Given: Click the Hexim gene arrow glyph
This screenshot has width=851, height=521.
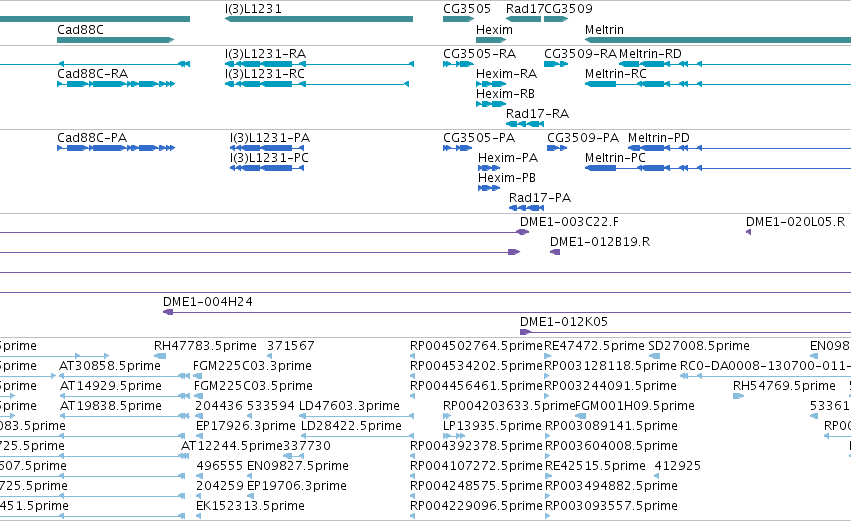Looking at the screenshot, I should click(x=491, y=40).
